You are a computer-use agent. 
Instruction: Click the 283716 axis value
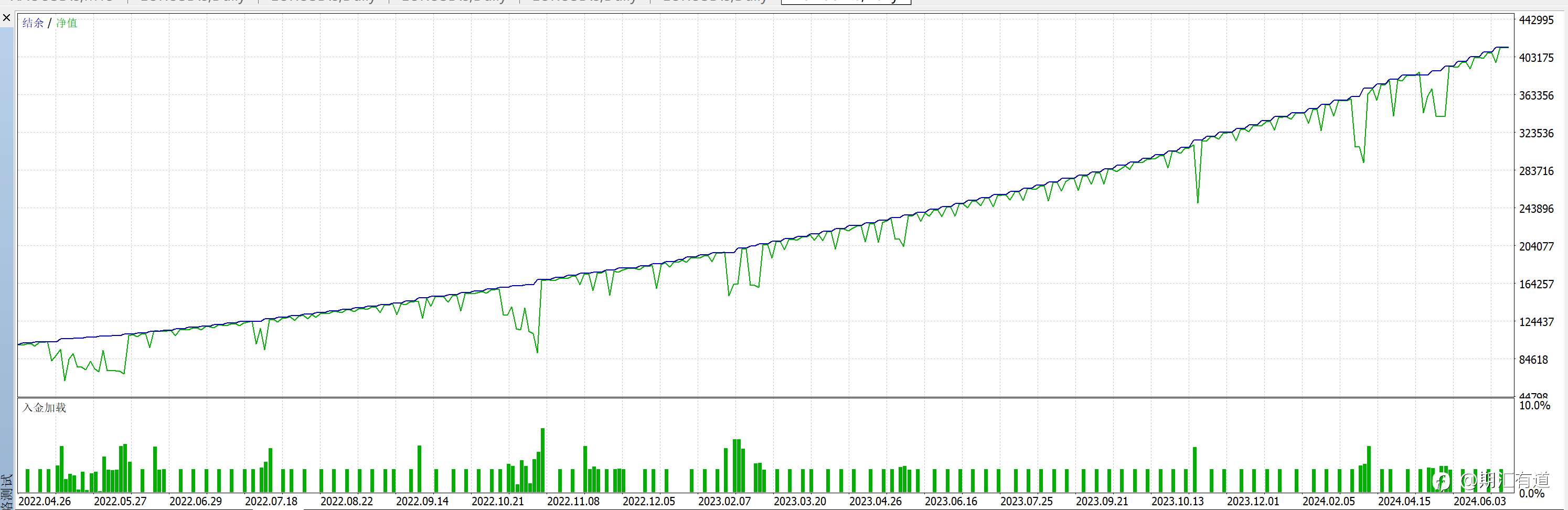click(x=1537, y=171)
